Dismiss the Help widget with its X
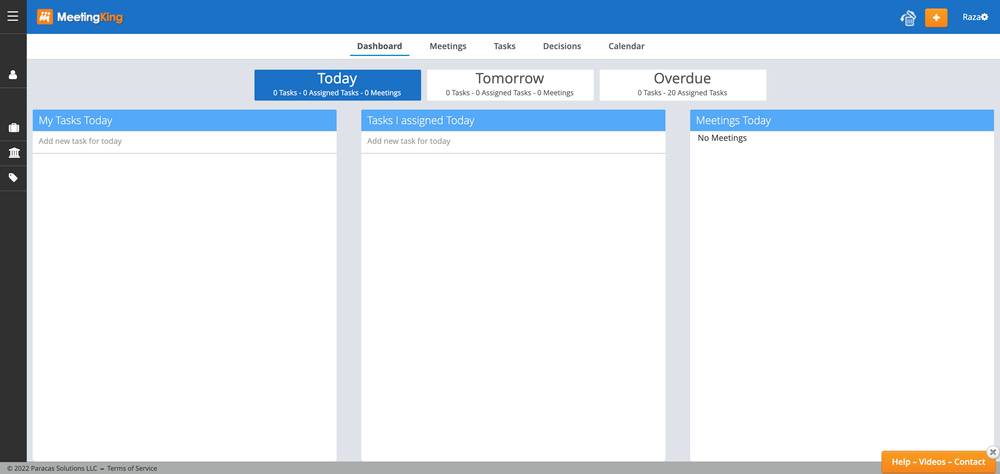 click(992, 452)
